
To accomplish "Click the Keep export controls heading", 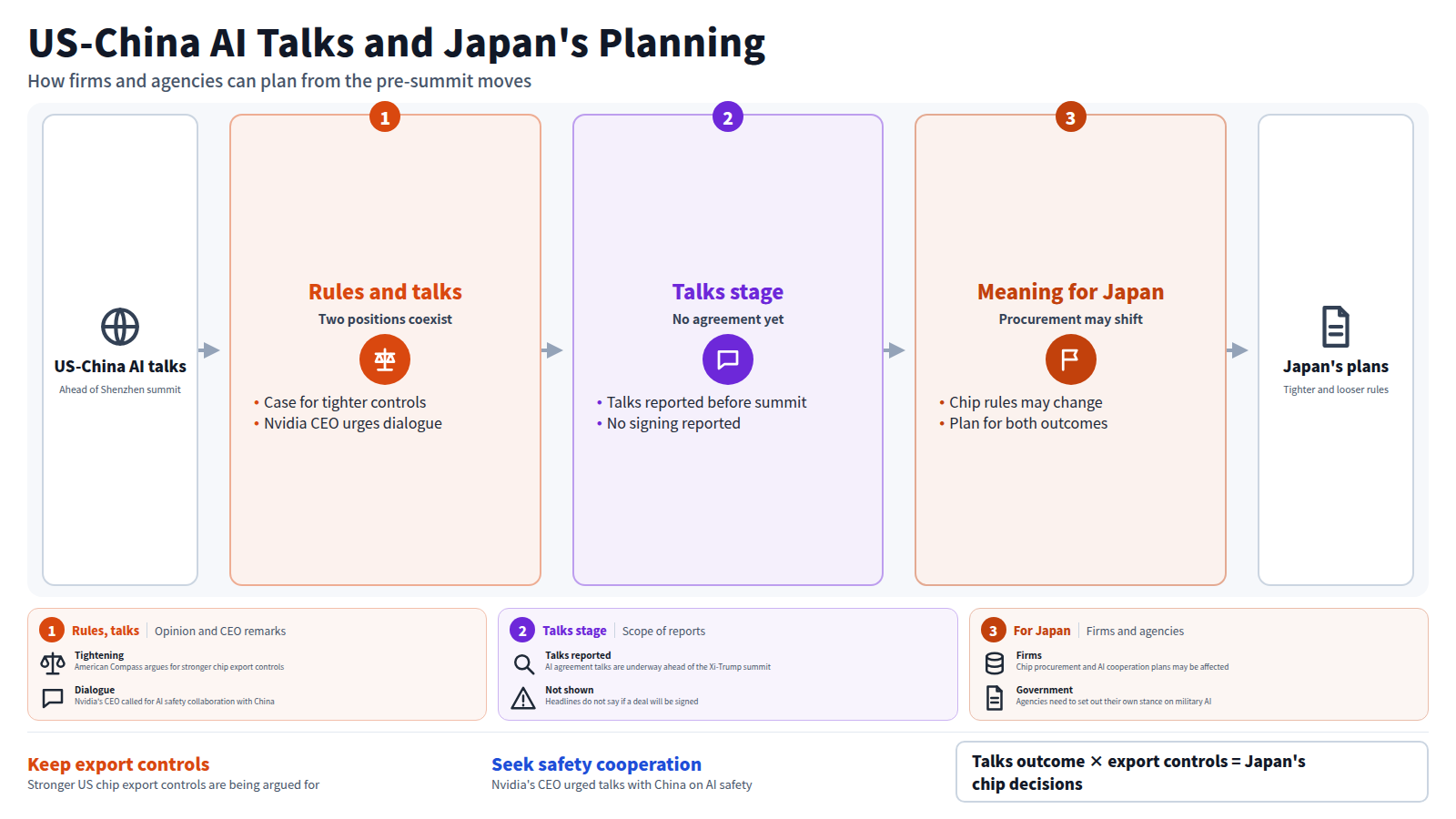I will (118, 764).
